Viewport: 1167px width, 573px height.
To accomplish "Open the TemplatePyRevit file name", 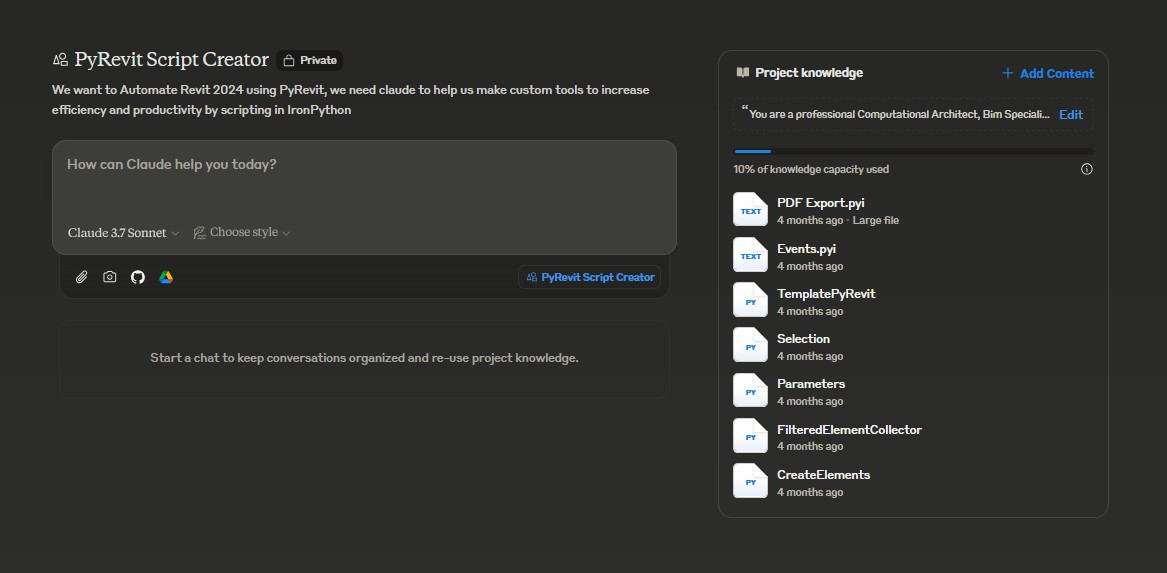I will (x=826, y=294).
